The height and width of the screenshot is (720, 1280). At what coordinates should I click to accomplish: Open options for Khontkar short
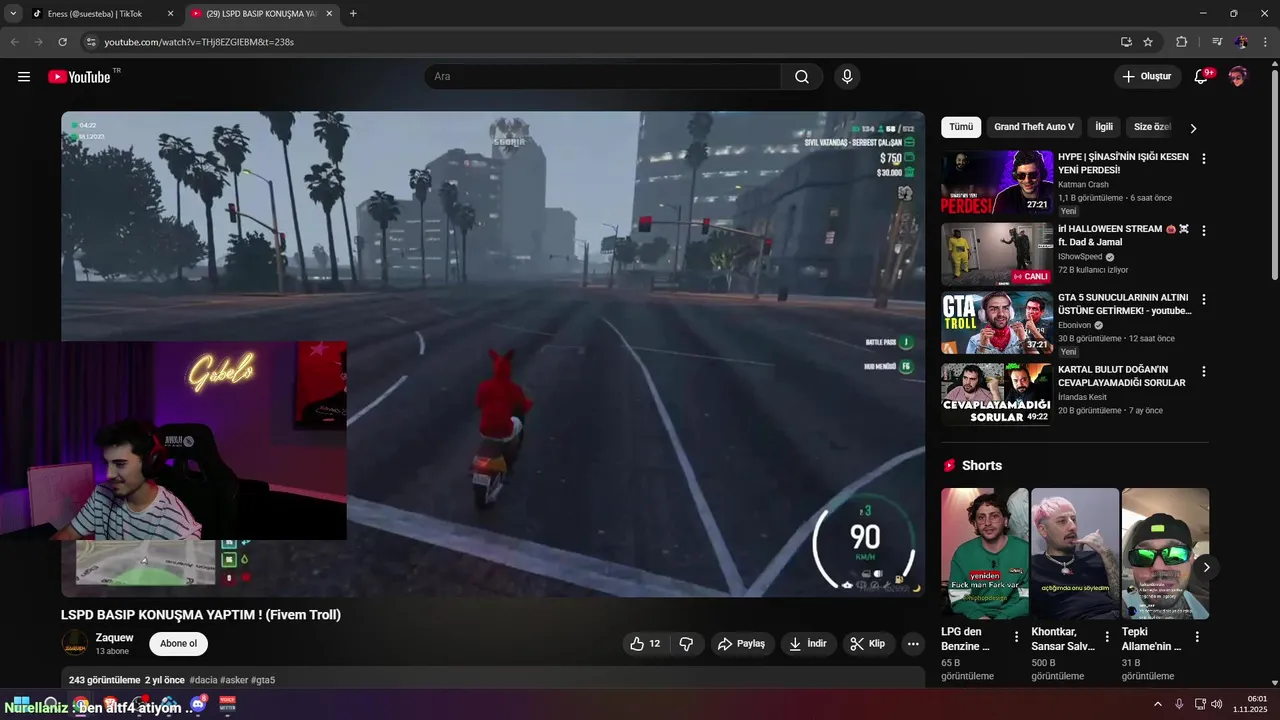[1107, 637]
